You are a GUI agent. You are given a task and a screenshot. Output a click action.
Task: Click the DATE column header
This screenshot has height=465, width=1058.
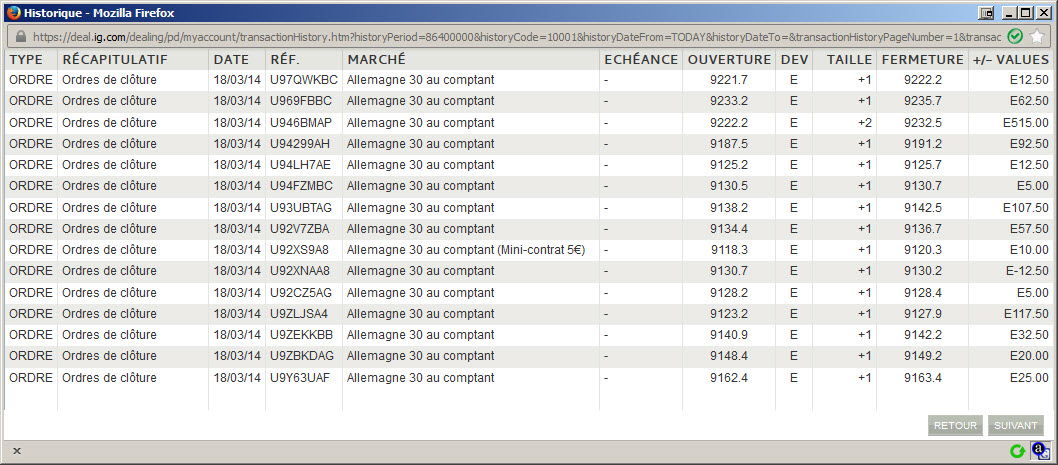pyautogui.click(x=231, y=59)
